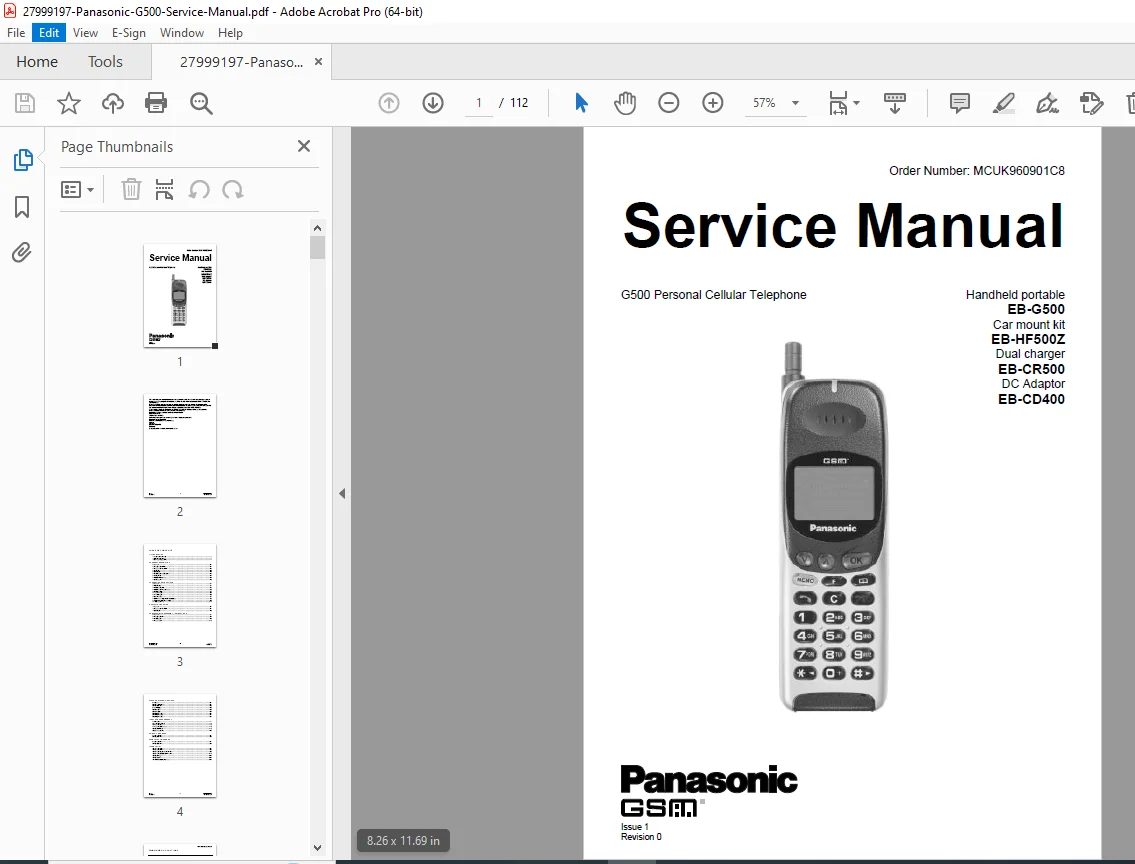Image resolution: width=1135 pixels, height=864 pixels.
Task: Print the document with printer icon
Action: click(x=156, y=103)
